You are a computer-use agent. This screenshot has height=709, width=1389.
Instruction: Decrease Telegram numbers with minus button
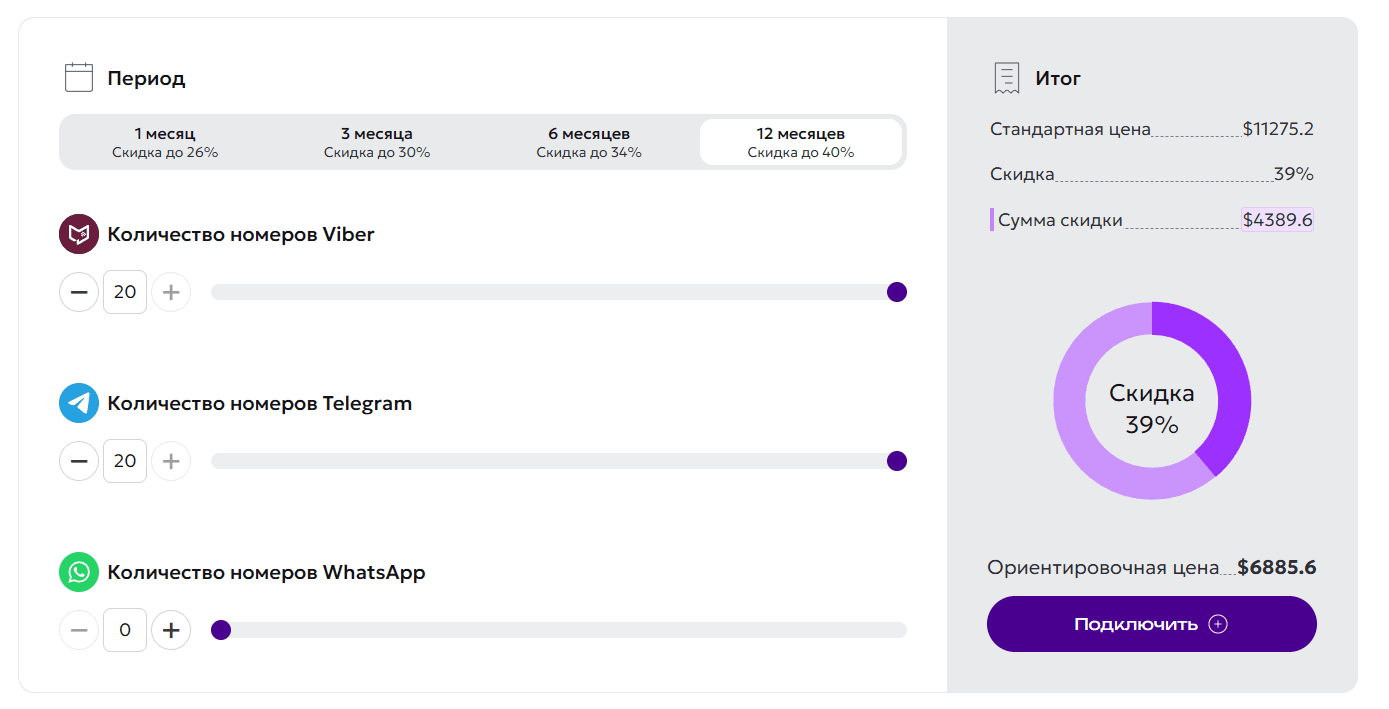coord(79,461)
